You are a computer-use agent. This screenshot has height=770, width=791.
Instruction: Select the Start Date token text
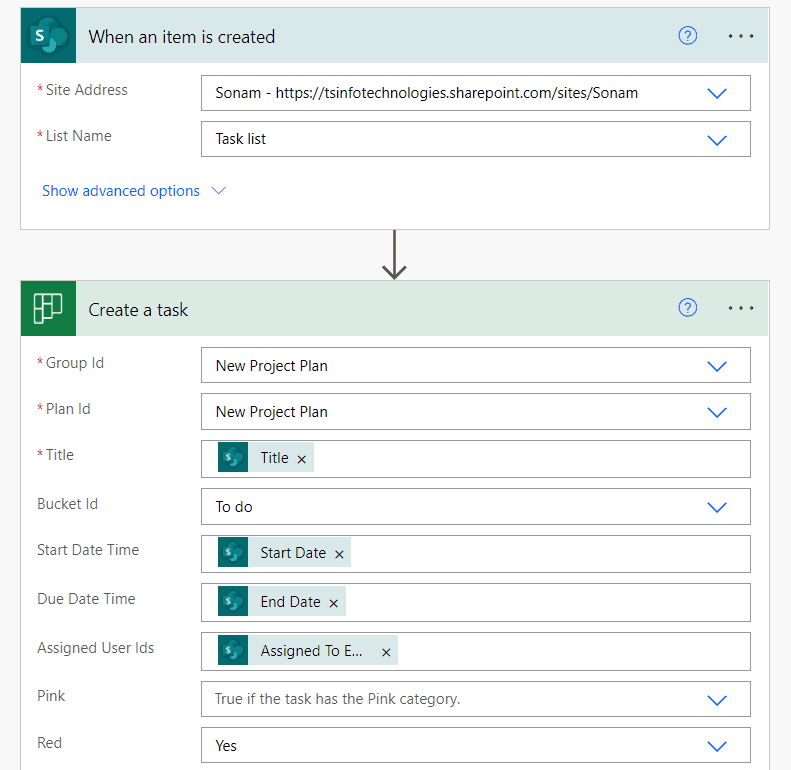click(293, 553)
